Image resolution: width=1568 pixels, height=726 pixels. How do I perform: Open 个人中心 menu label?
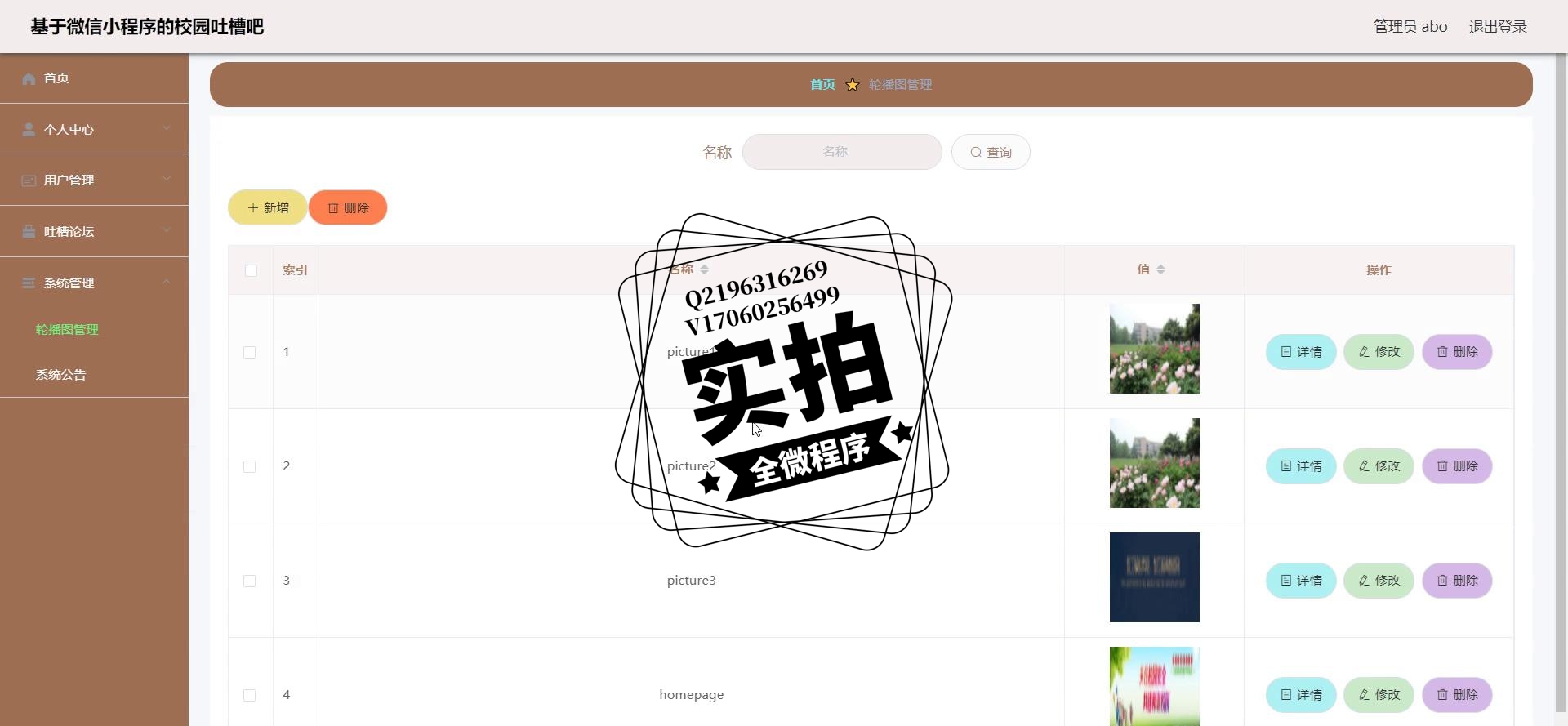(69, 130)
